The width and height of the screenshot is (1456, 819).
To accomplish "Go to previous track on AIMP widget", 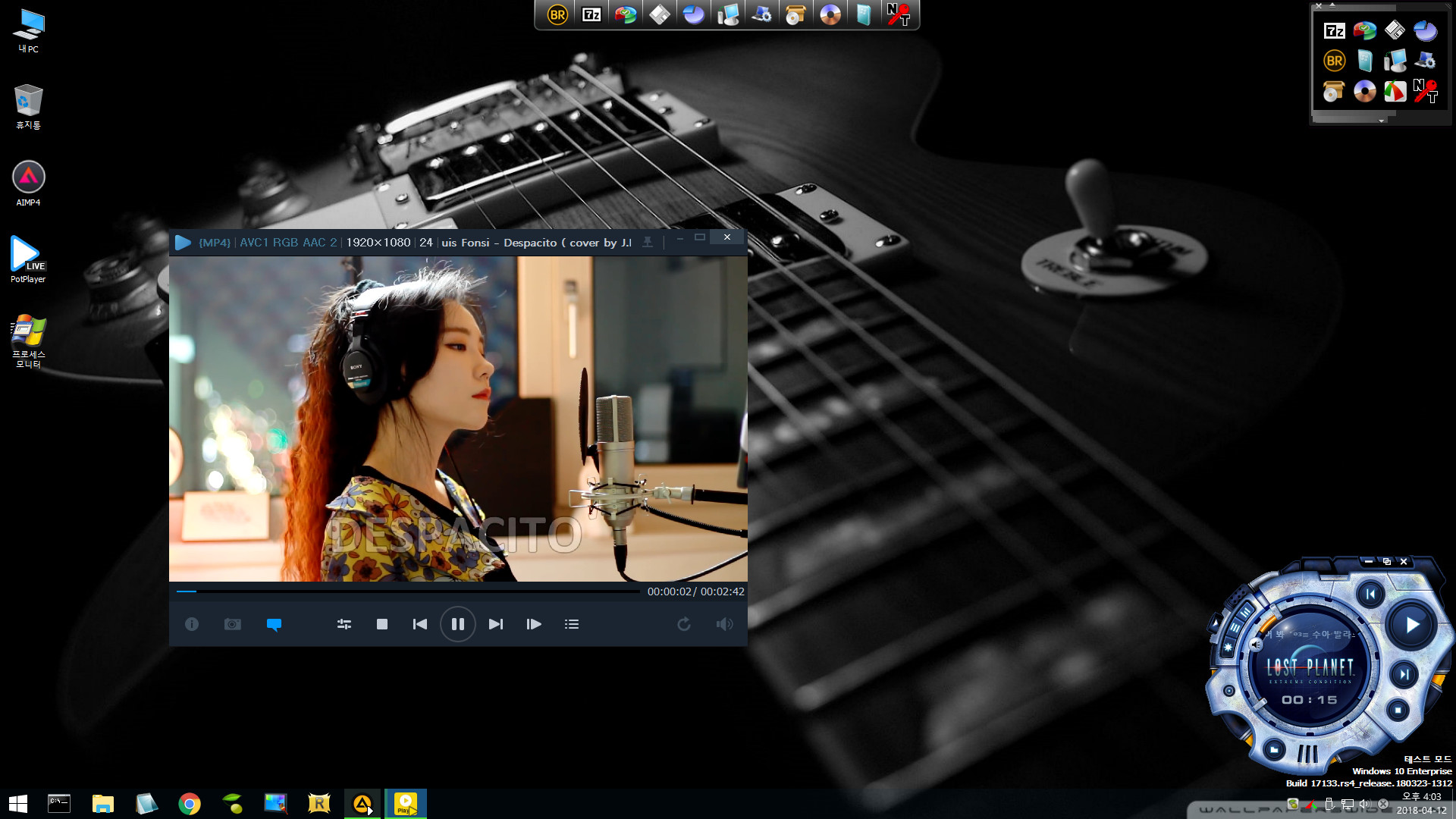I will pyautogui.click(x=1370, y=594).
